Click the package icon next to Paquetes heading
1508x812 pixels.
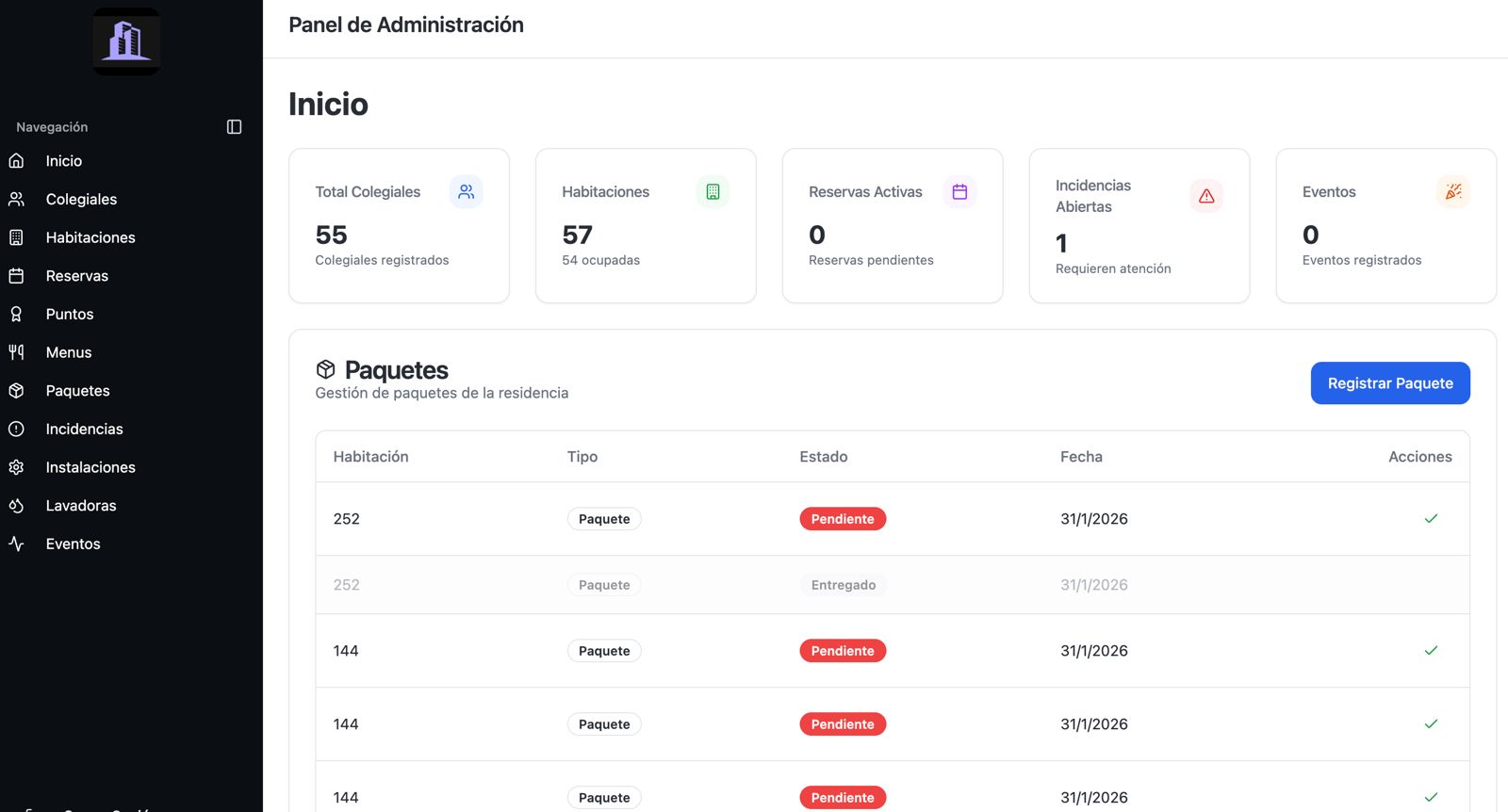coord(326,369)
